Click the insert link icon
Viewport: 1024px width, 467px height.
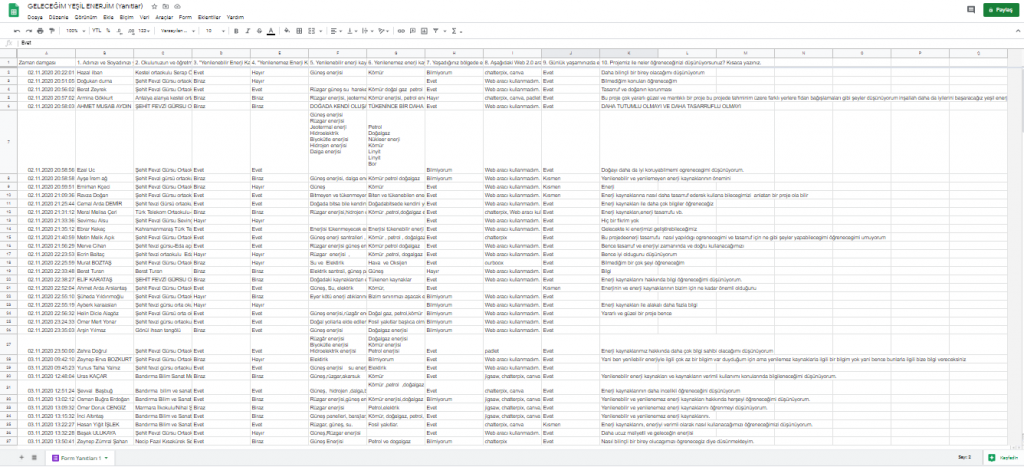coord(400,30)
